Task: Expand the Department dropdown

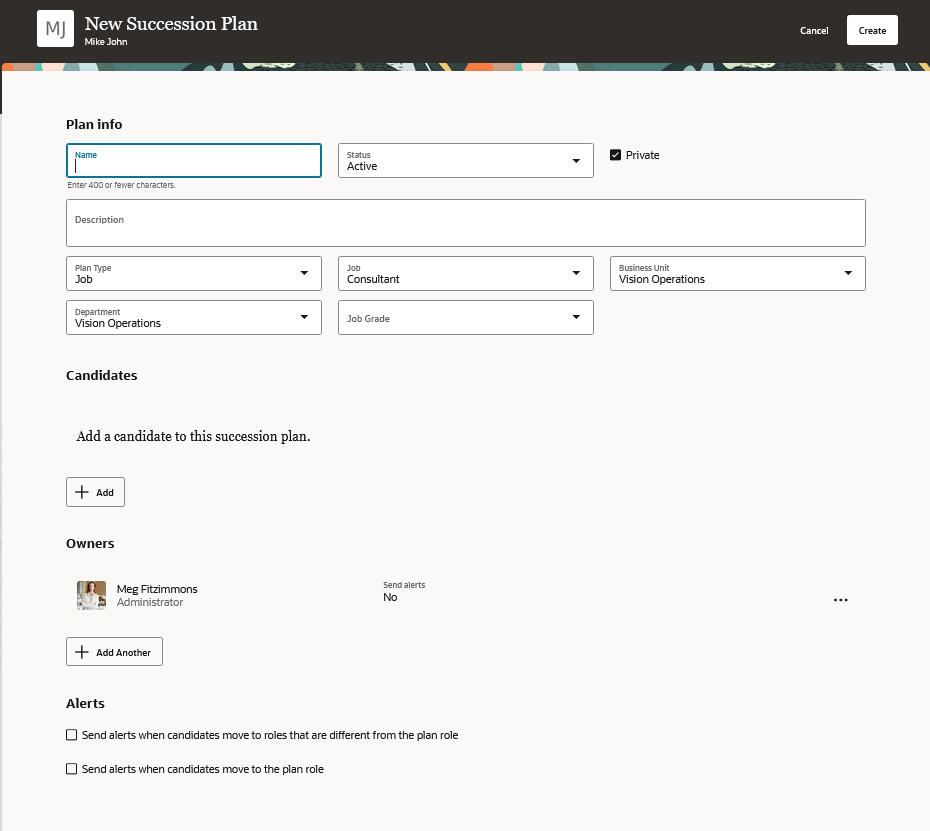Action: coord(194,317)
